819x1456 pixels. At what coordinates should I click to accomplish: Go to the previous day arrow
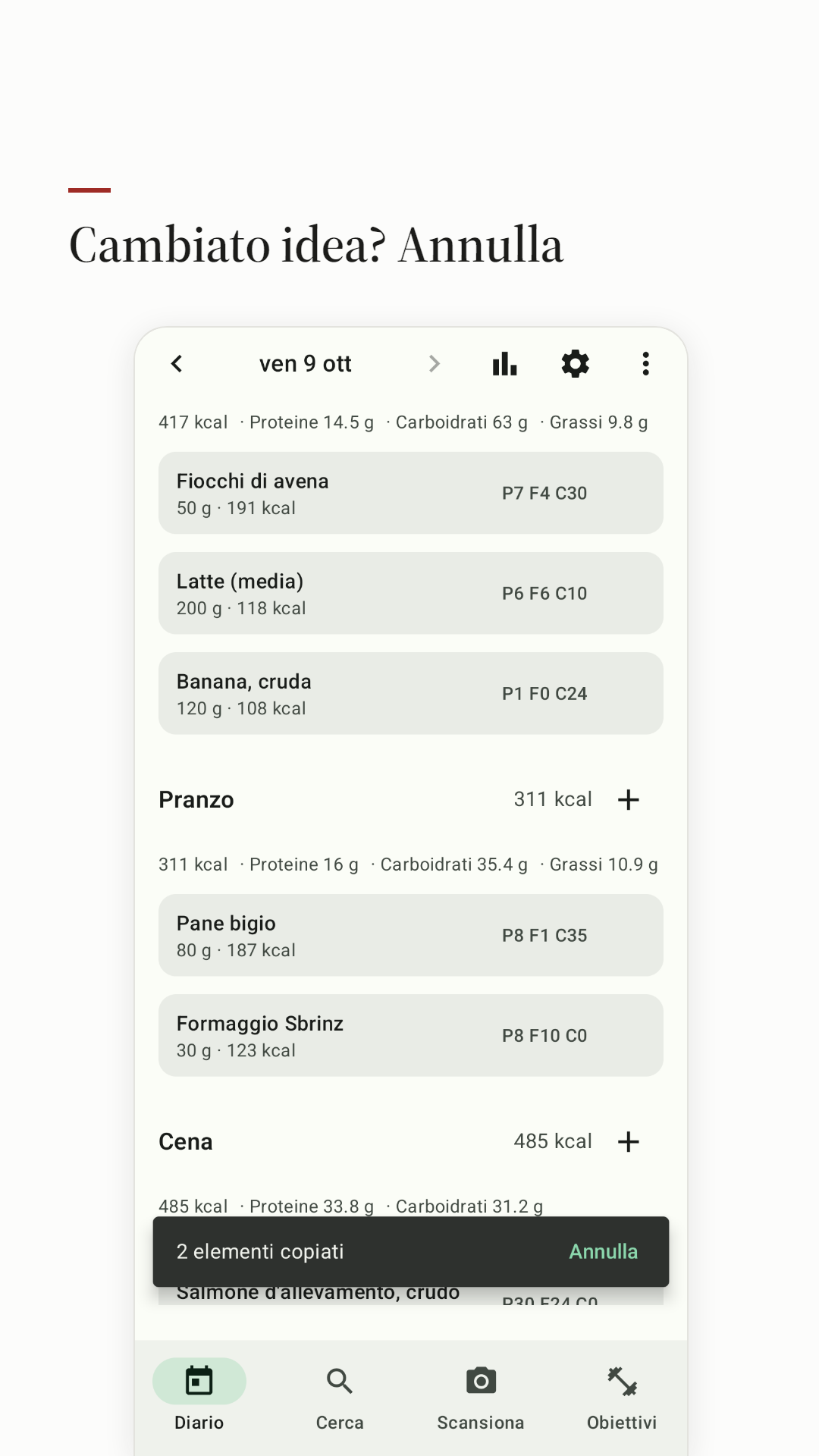[177, 364]
